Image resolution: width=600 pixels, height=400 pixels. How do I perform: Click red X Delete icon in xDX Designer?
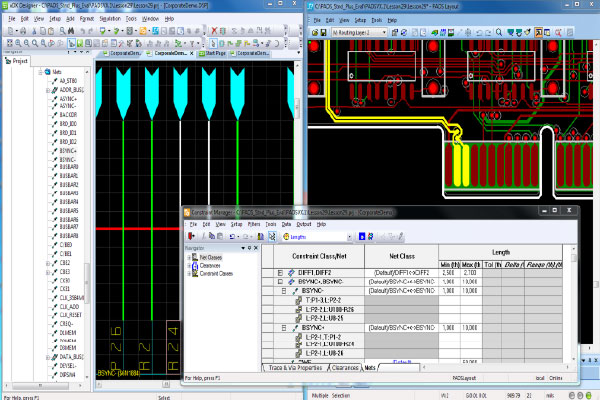(x=214, y=31)
